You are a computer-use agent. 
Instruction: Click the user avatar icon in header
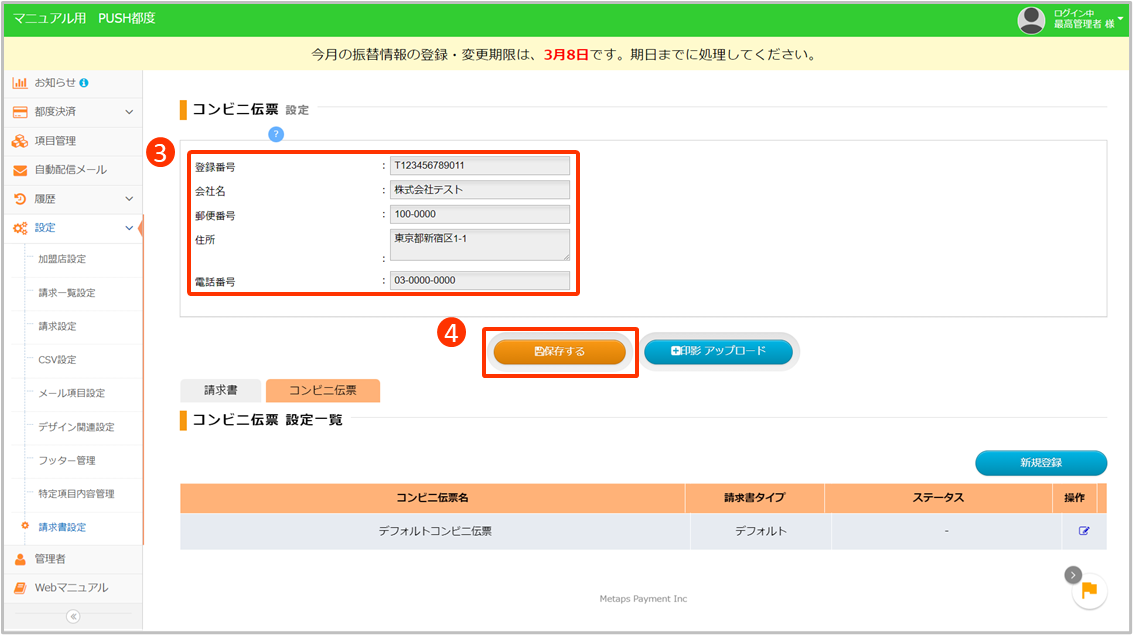pos(1031,19)
